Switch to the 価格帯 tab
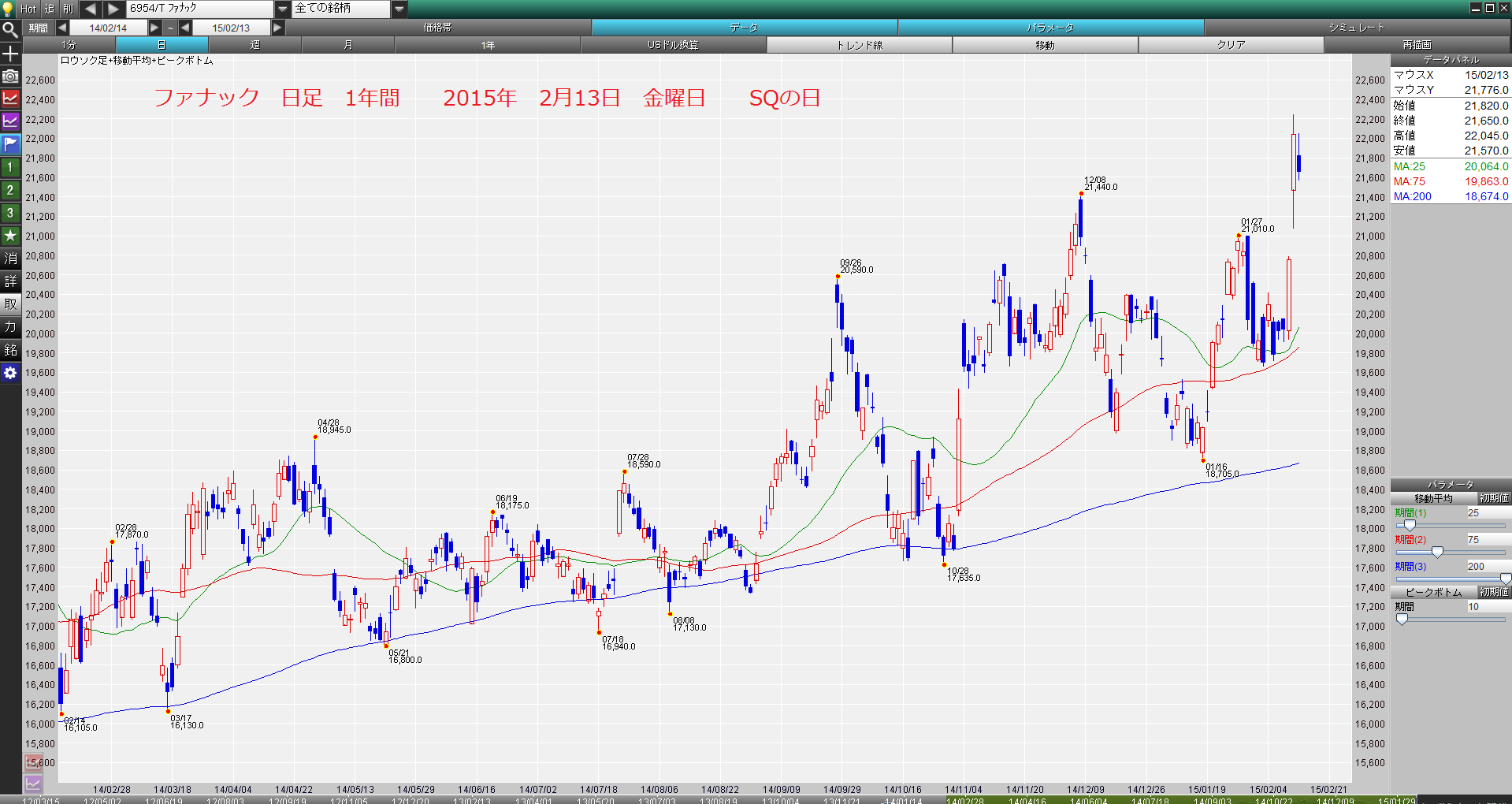Image resolution: width=1512 pixels, height=804 pixels. point(438,28)
